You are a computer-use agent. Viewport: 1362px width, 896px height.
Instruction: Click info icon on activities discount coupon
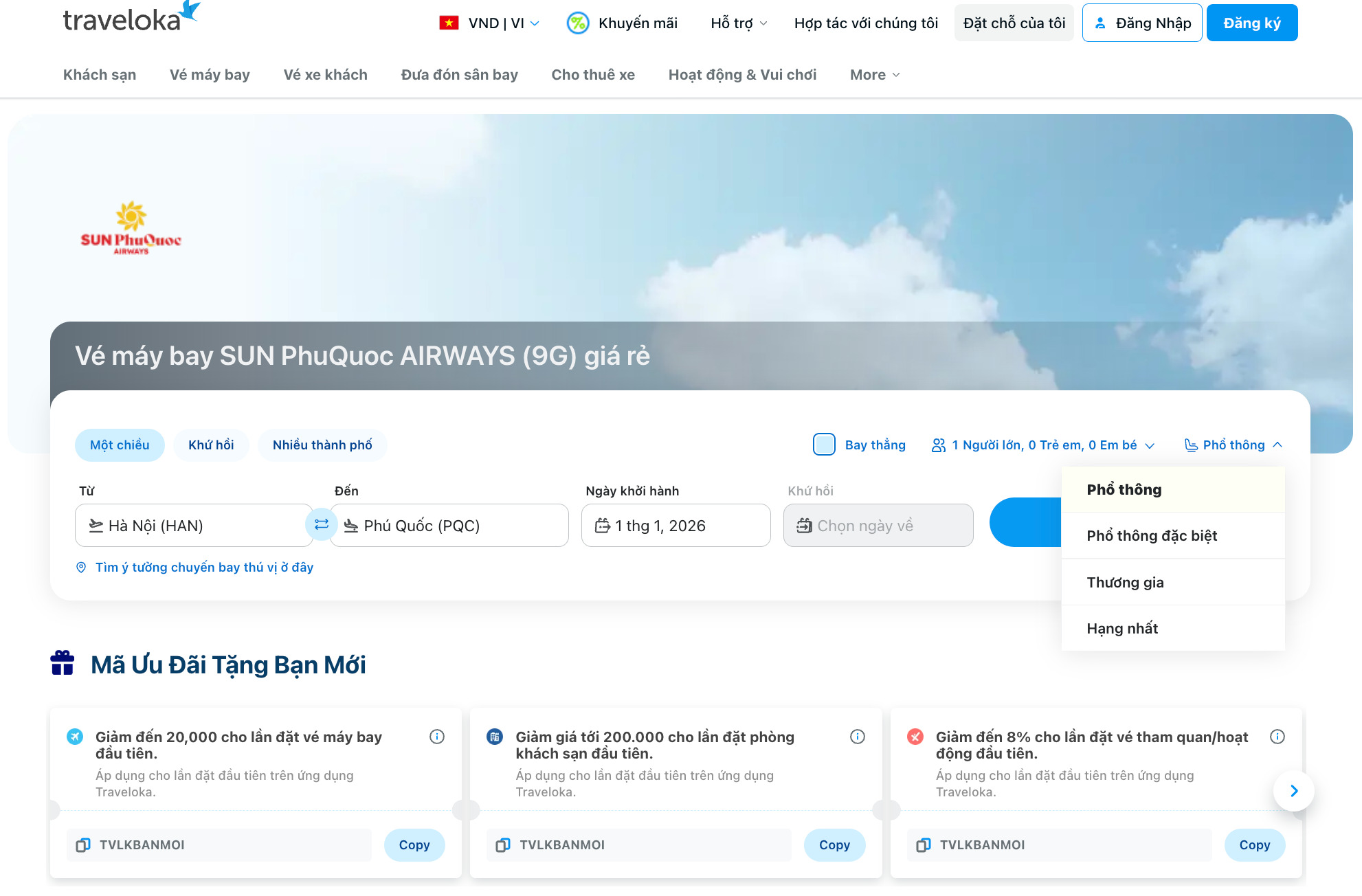pos(1277,737)
